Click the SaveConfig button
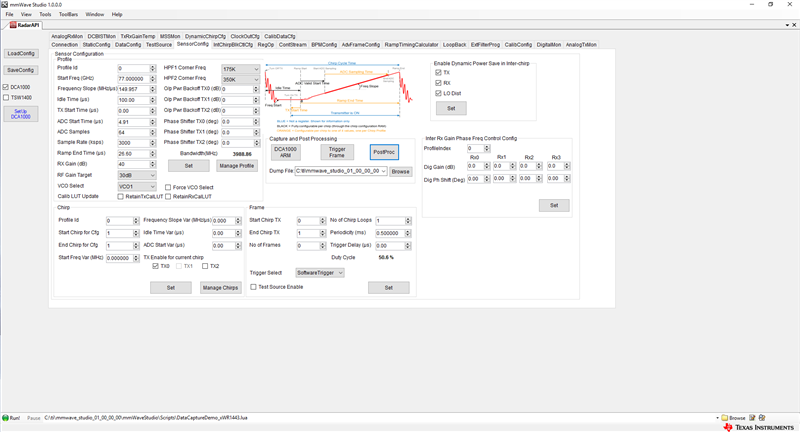 21,70
